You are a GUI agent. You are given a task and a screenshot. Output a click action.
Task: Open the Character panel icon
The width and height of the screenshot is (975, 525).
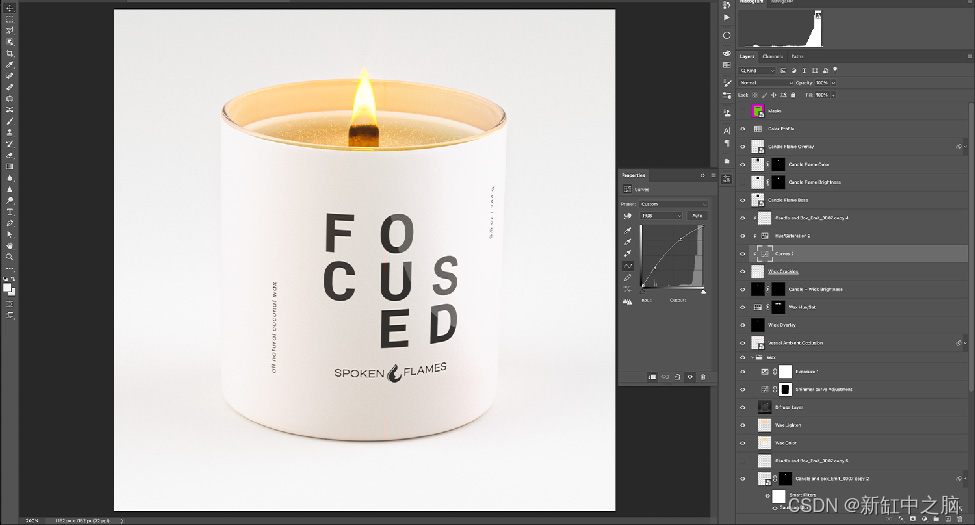tap(727, 131)
